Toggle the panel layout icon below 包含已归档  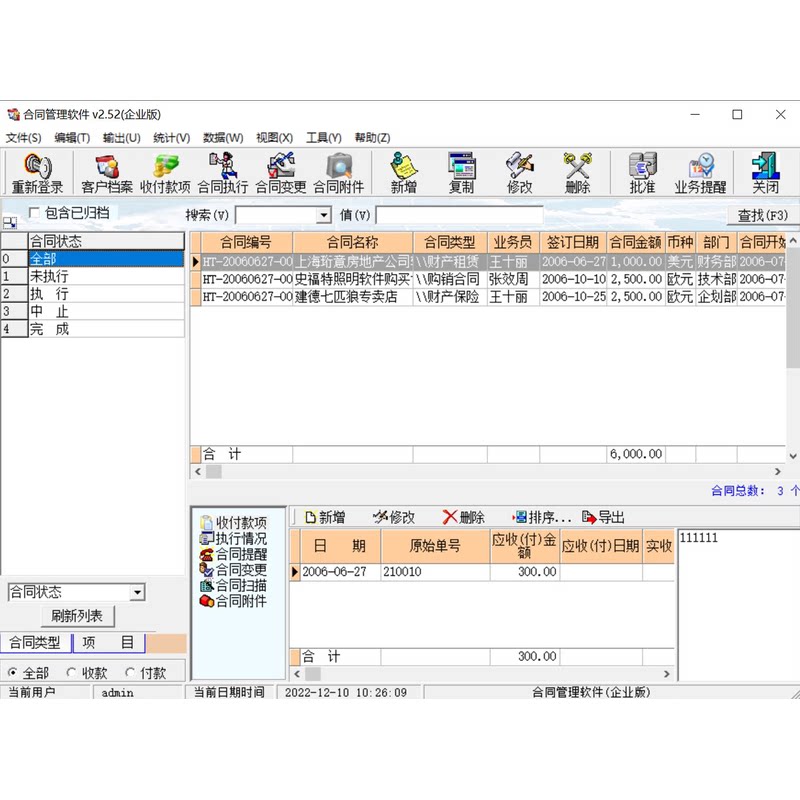(x=10, y=223)
